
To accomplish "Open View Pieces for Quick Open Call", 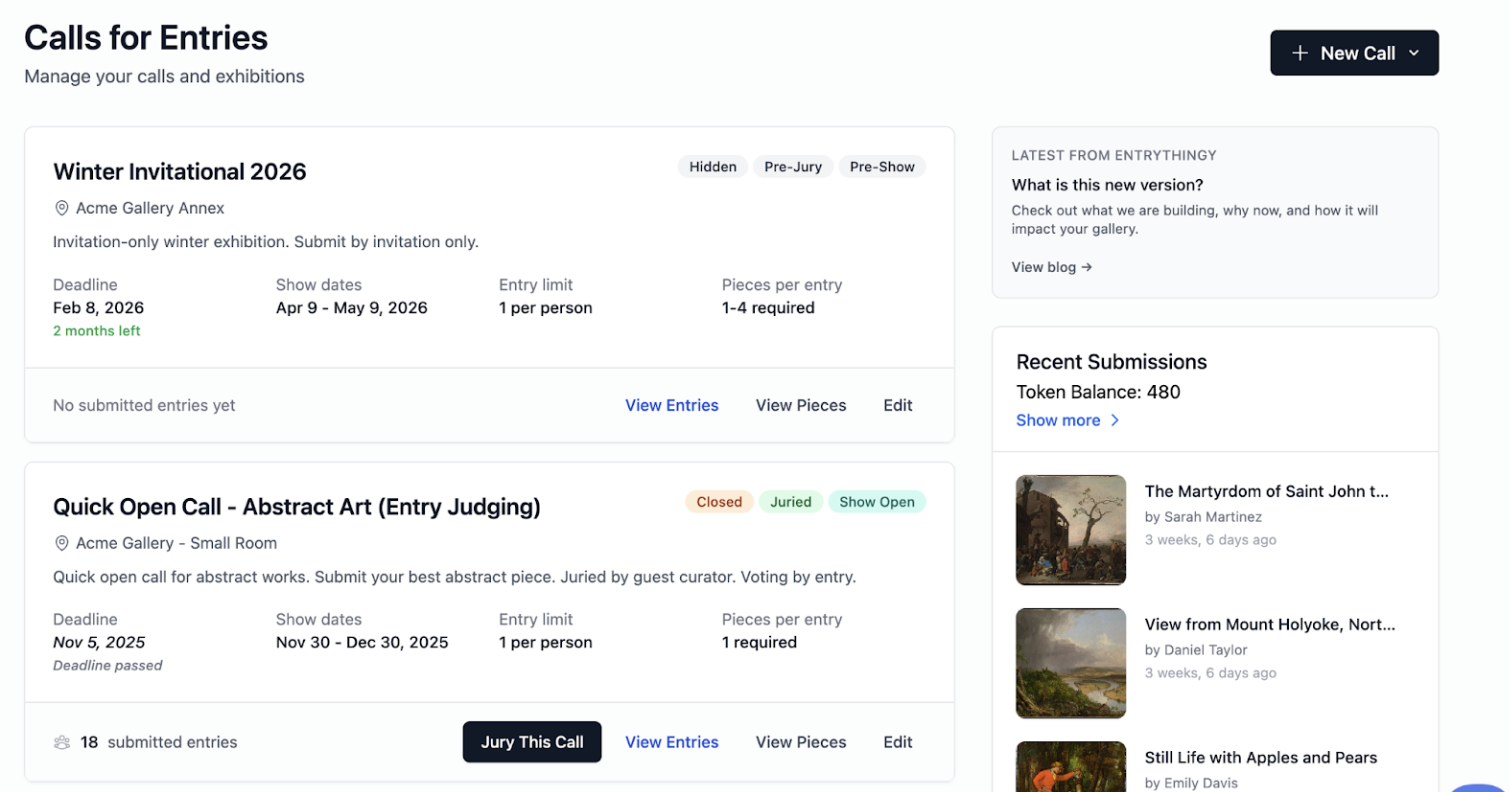I will 800,742.
